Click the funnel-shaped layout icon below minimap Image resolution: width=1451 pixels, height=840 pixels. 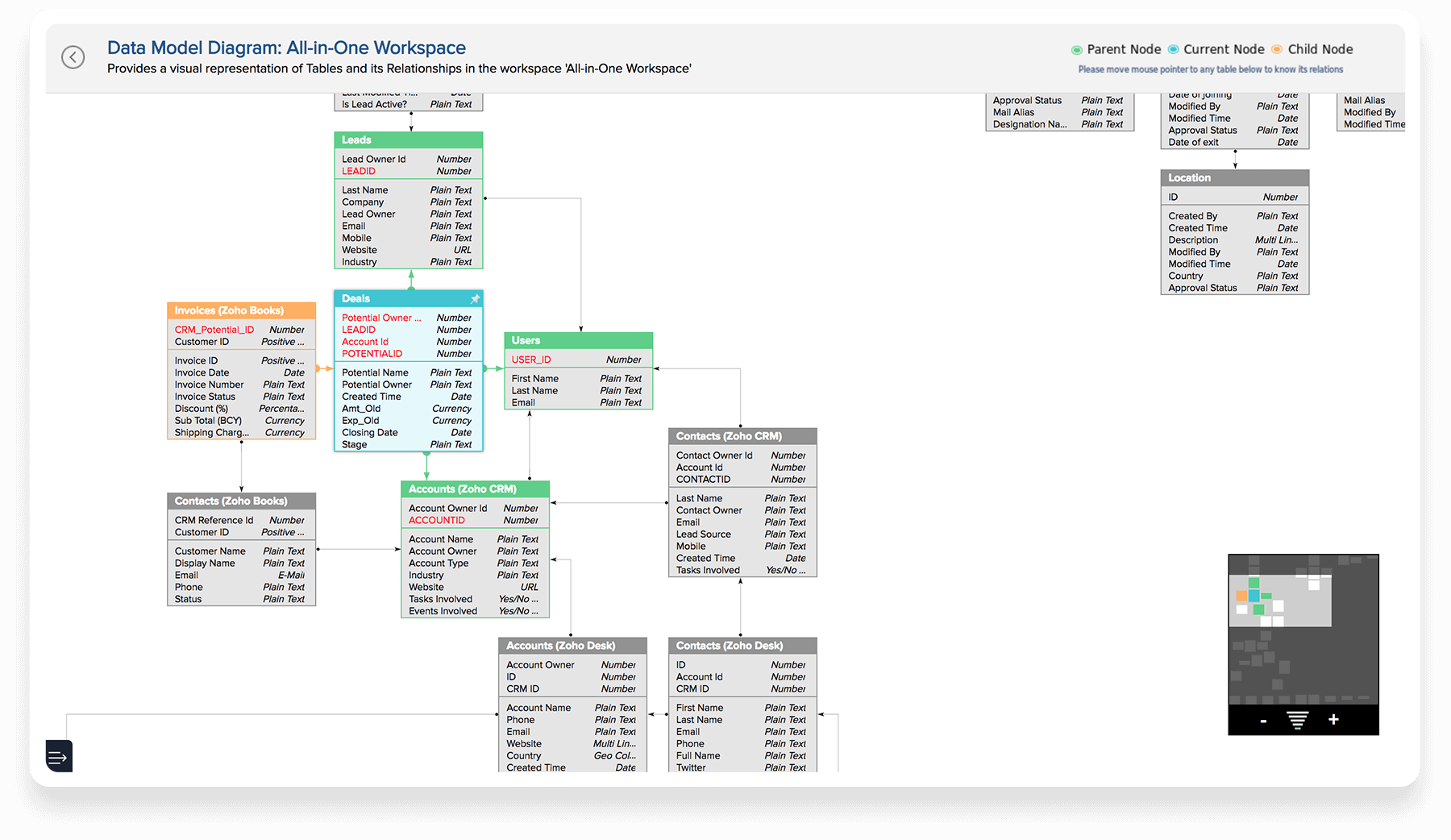pyautogui.click(x=1297, y=721)
